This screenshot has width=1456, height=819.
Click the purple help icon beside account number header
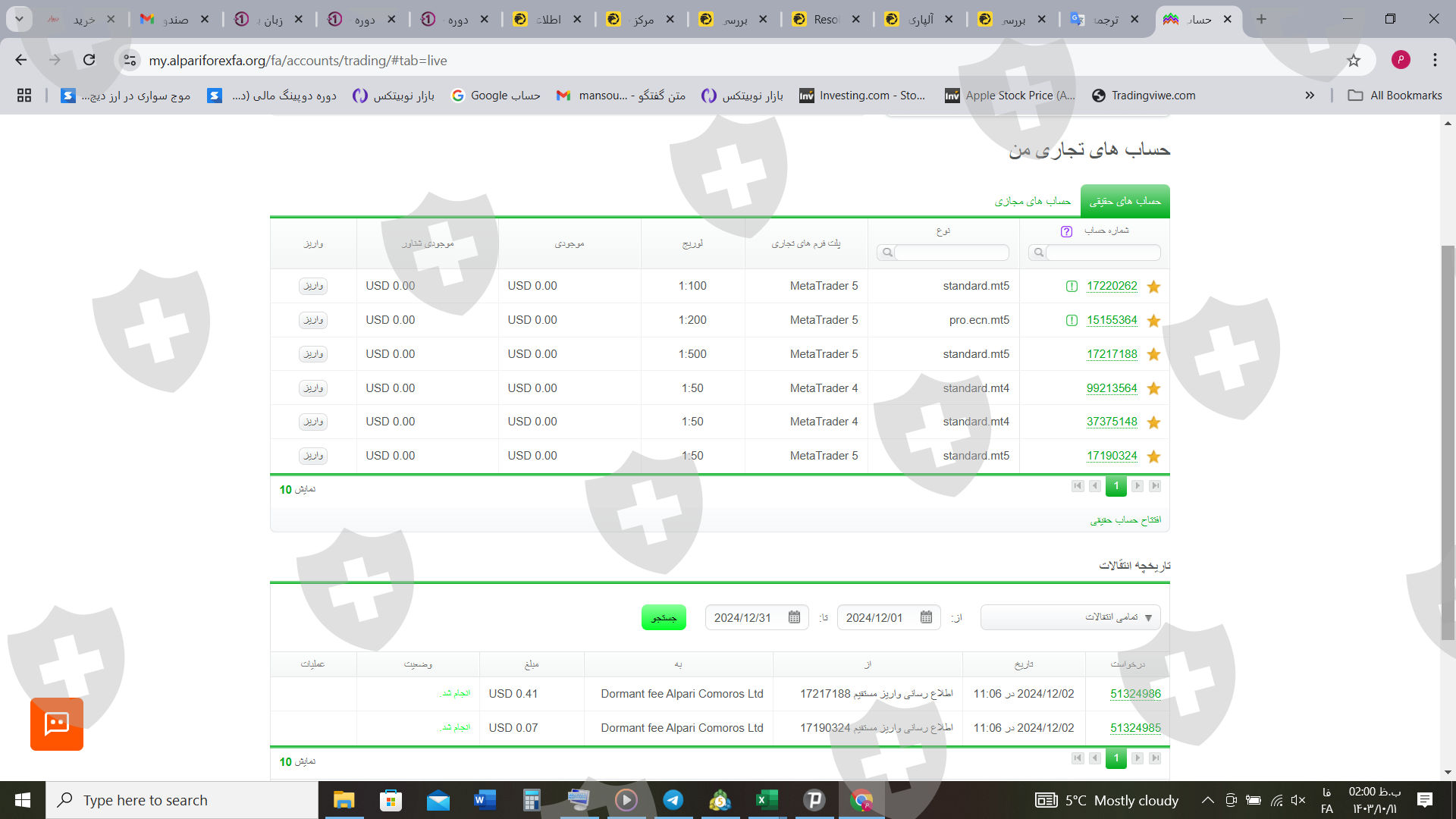(x=1066, y=231)
